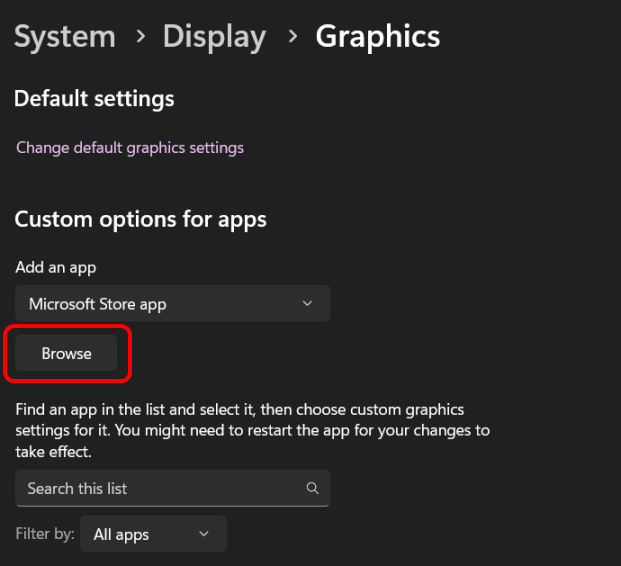
Task: Click the Microsoft Store app text
Action: [97, 303]
